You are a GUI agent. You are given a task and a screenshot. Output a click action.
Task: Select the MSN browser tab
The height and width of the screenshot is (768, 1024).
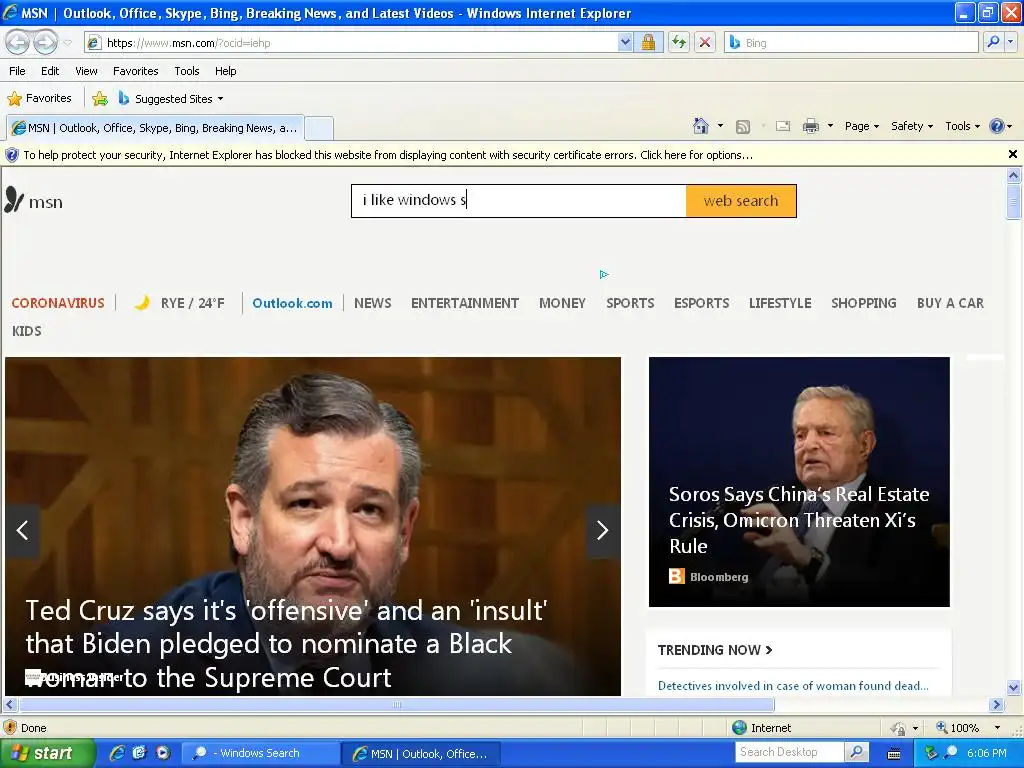(x=155, y=128)
